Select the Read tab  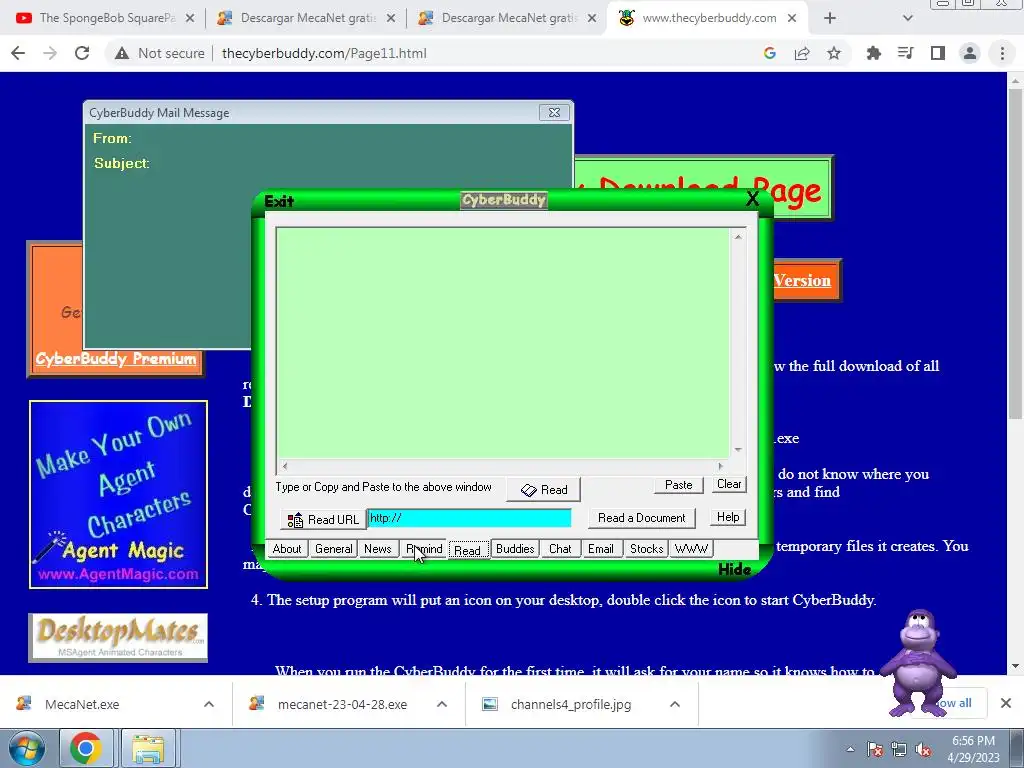(x=468, y=550)
